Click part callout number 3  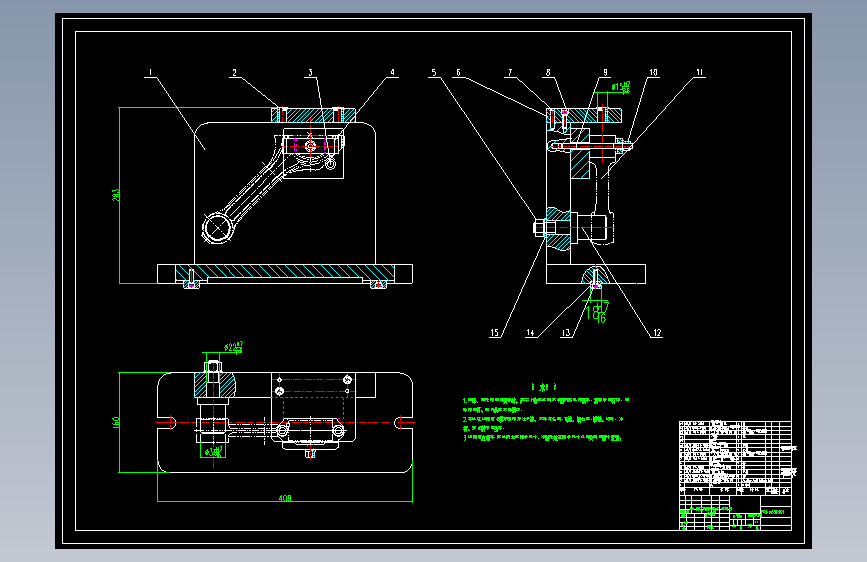pyautogui.click(x=311, y=72)
